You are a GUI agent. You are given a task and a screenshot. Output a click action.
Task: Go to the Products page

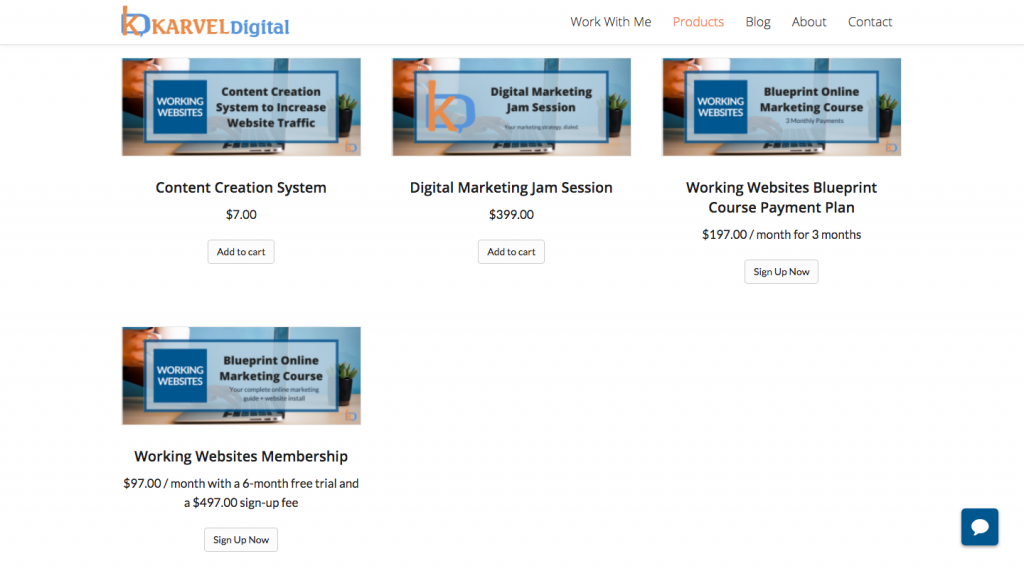(698, 22)
